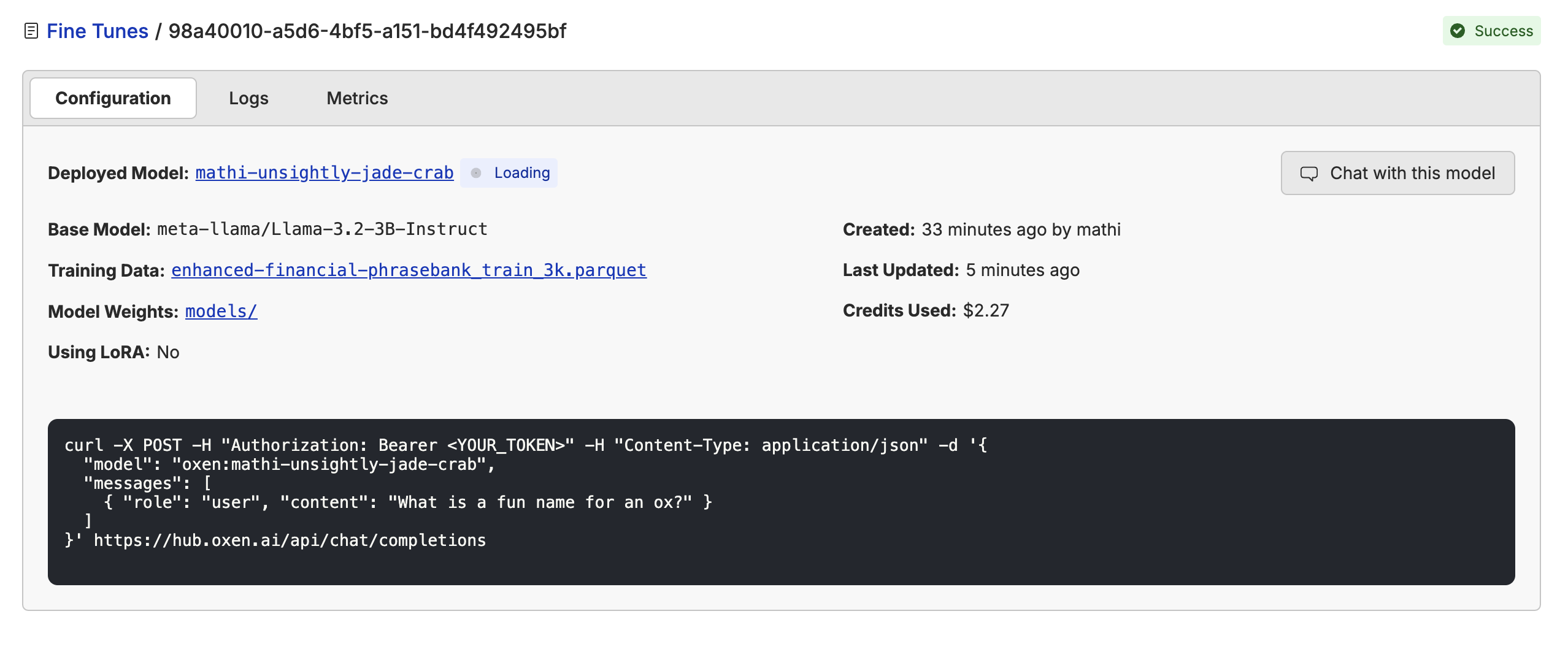Click the chat bubble icon on Chat button
1568x649 pixels.
[x=1310, y=173]
